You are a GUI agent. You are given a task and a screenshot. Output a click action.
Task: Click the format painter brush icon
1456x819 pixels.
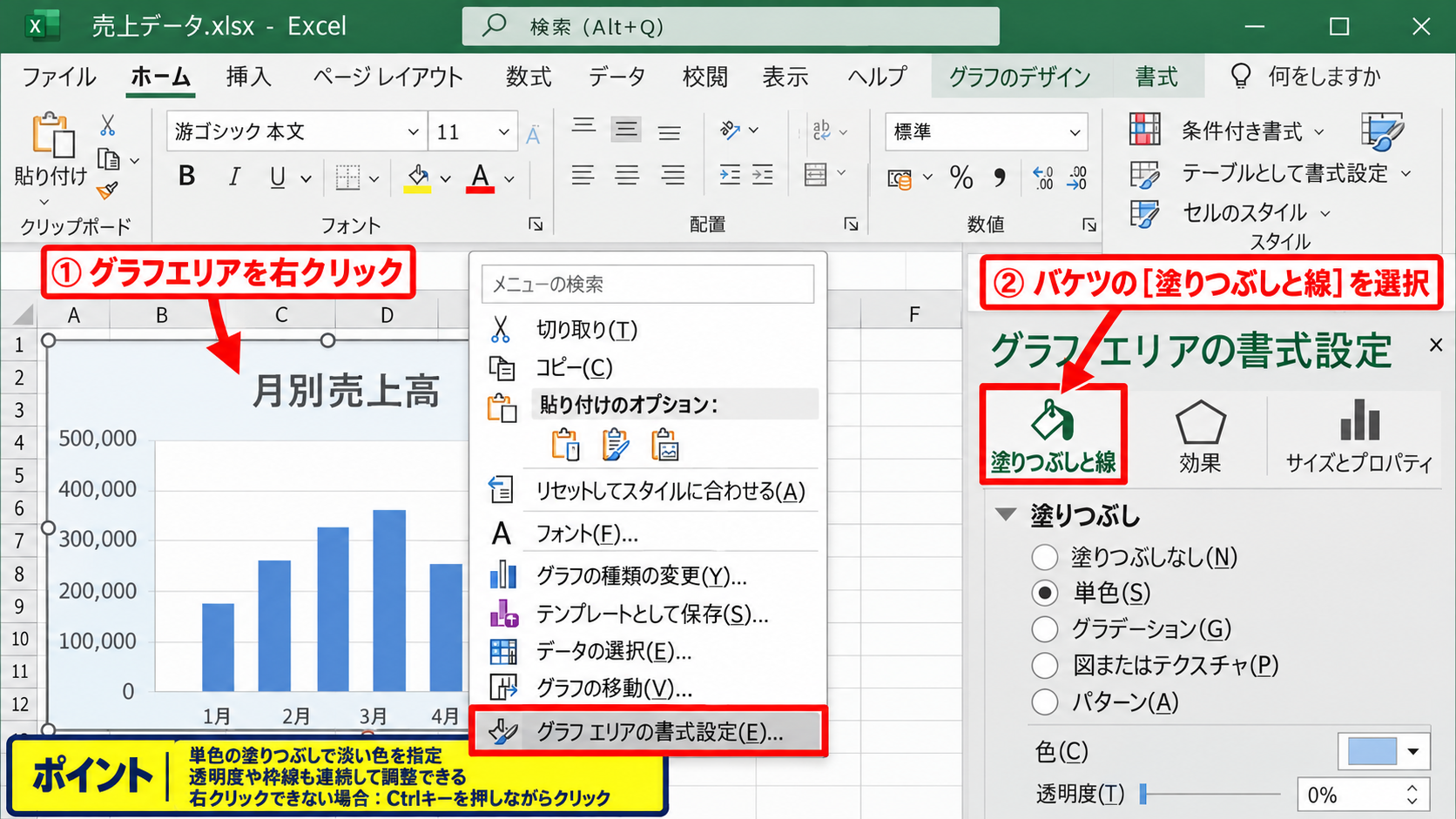point(107,190)
